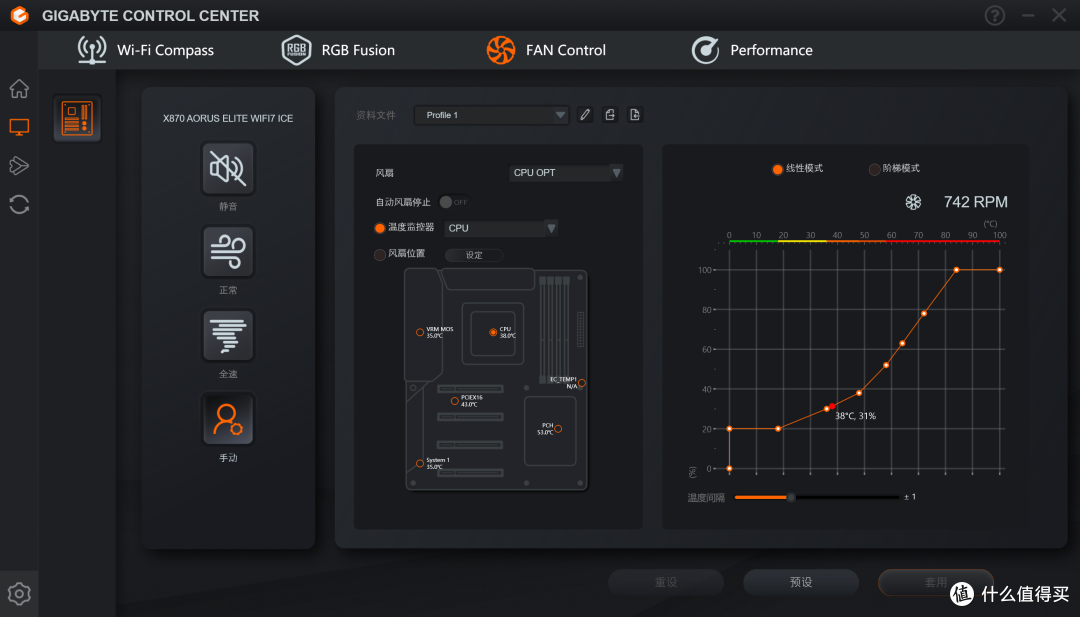Click the 设定 settings button

tap(474, 255)
